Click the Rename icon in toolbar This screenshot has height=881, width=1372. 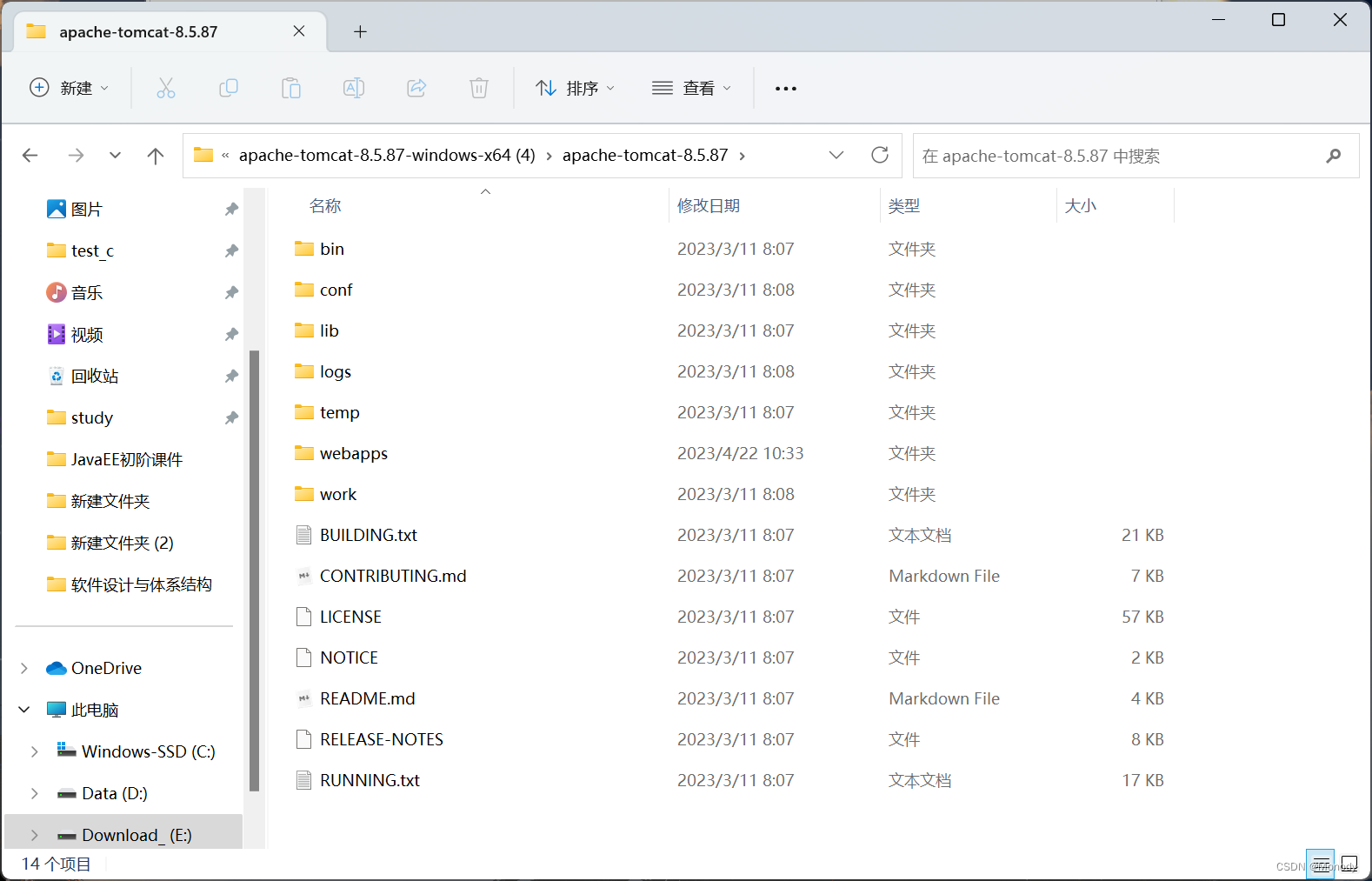(354, 88)
